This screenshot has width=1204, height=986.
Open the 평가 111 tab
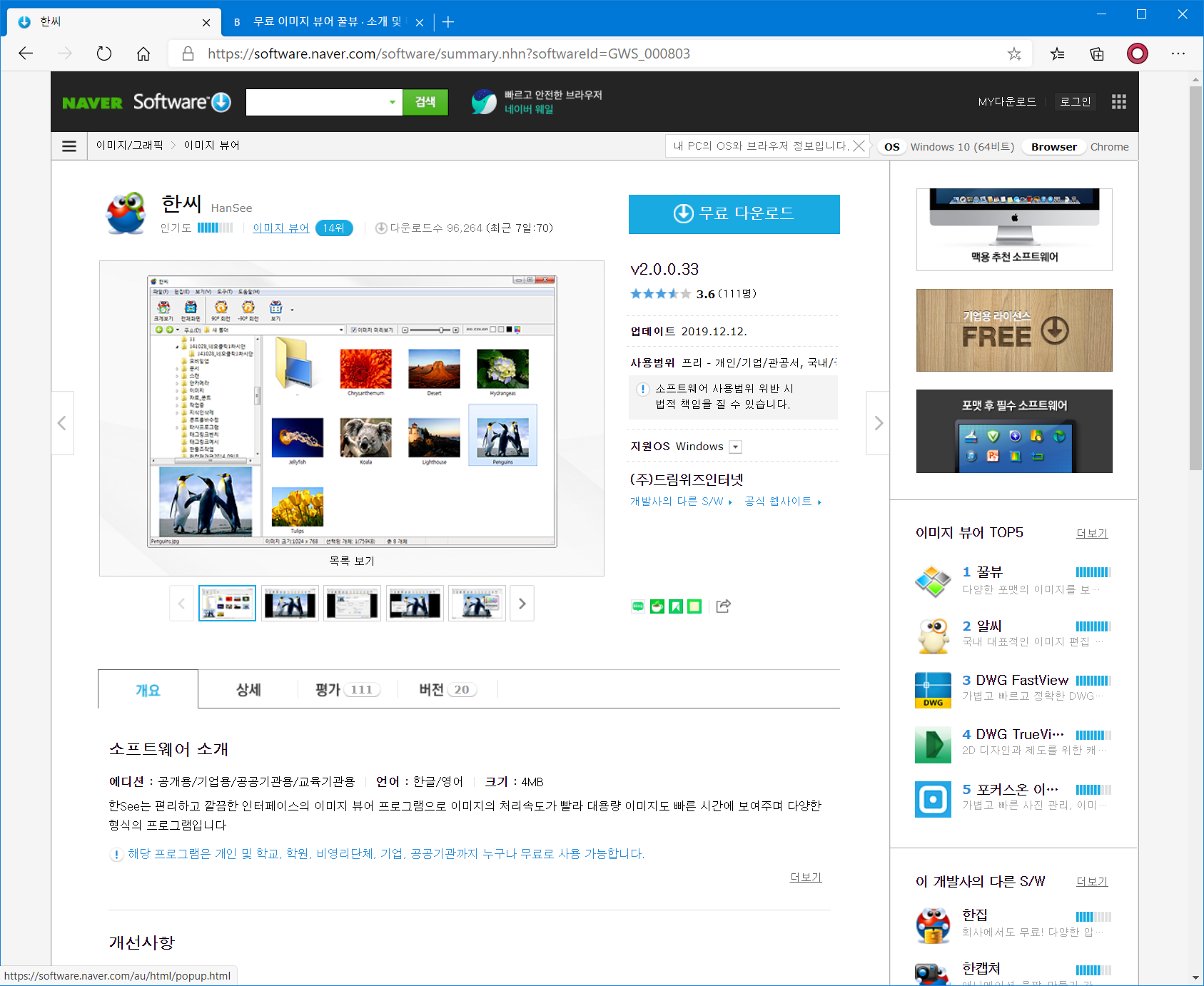coord(348,689)
